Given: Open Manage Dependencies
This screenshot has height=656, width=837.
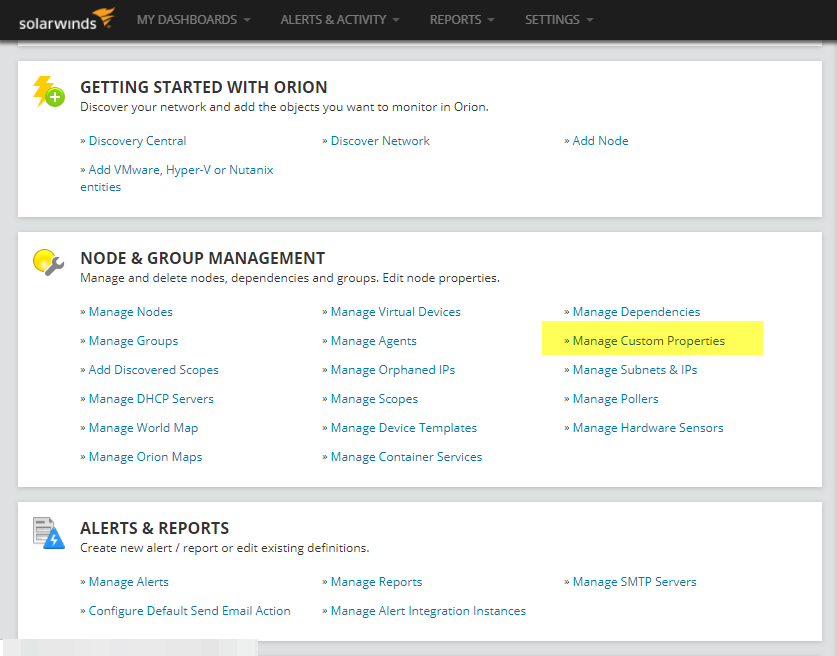Looking at the screenshot, I should pyautogui.click(x=636, y=312).
